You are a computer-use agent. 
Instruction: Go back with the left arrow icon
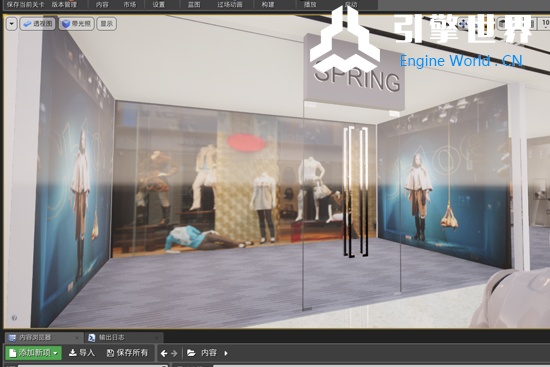coord(164,353)
